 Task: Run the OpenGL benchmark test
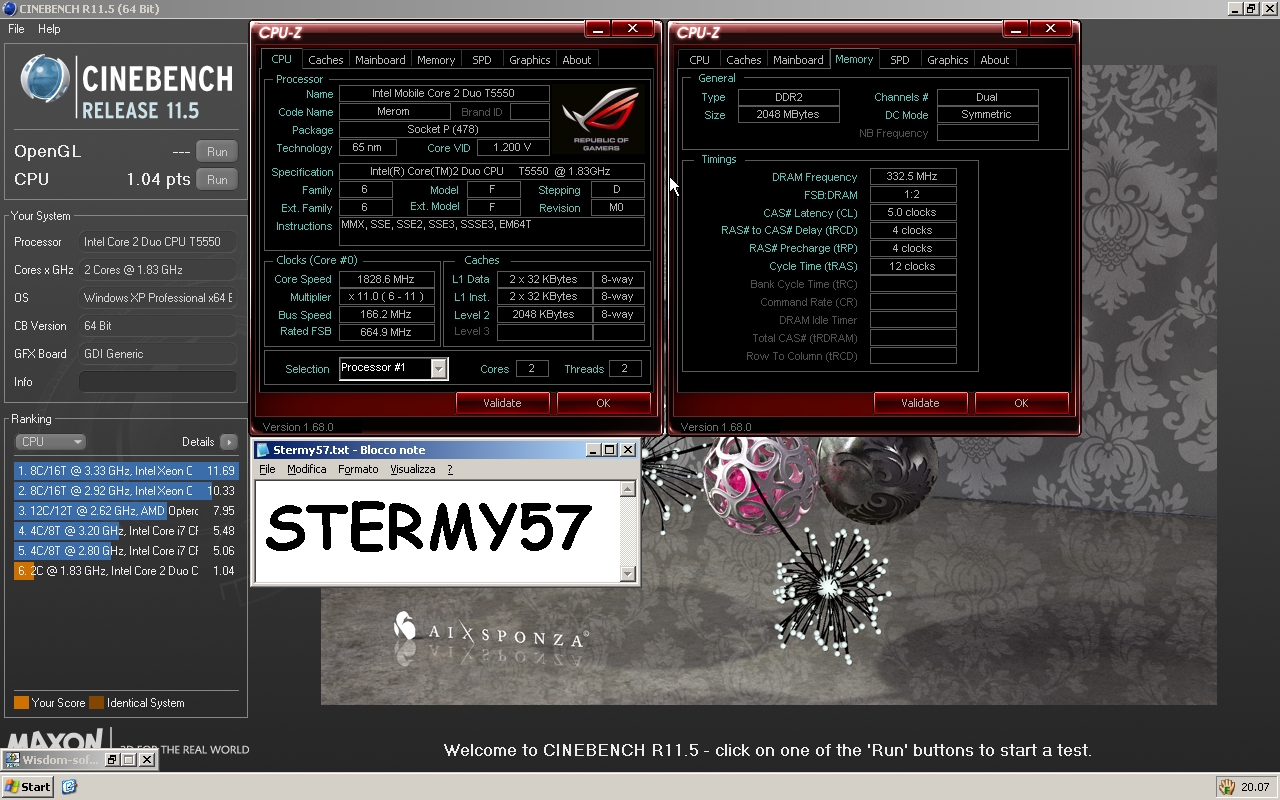click(217, 152)
